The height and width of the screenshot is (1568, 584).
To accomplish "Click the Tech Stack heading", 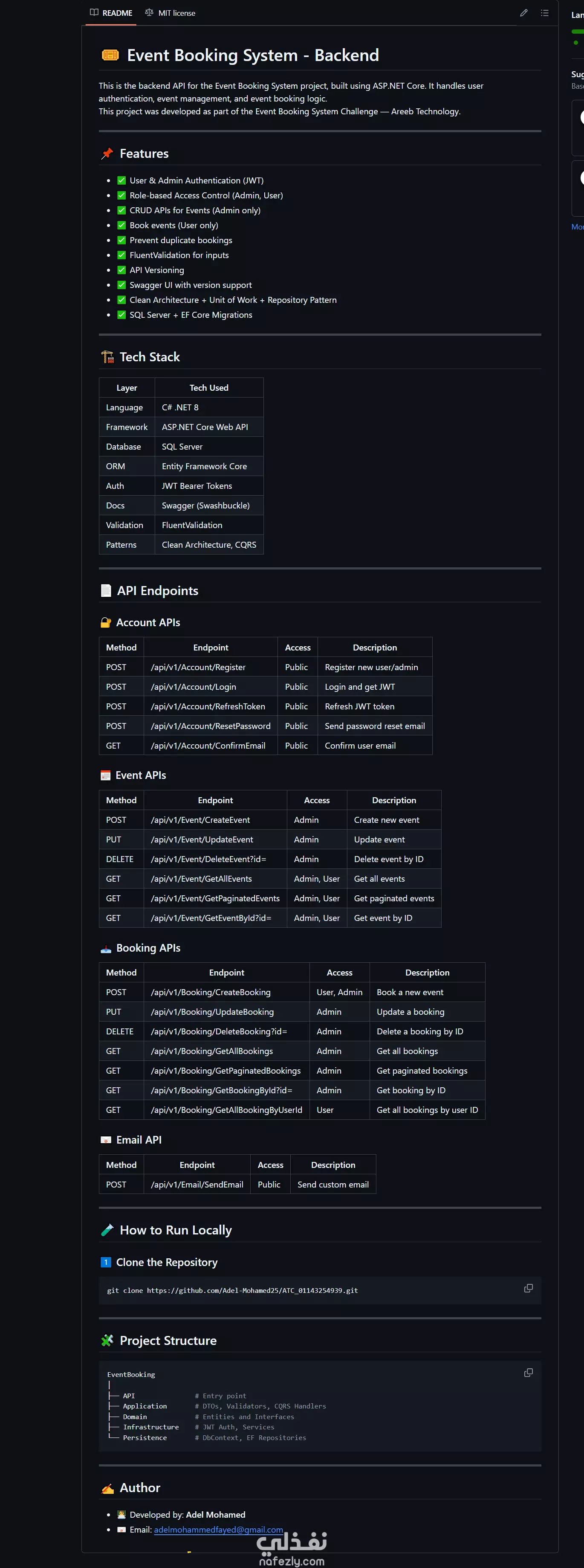I will point(150,357).
